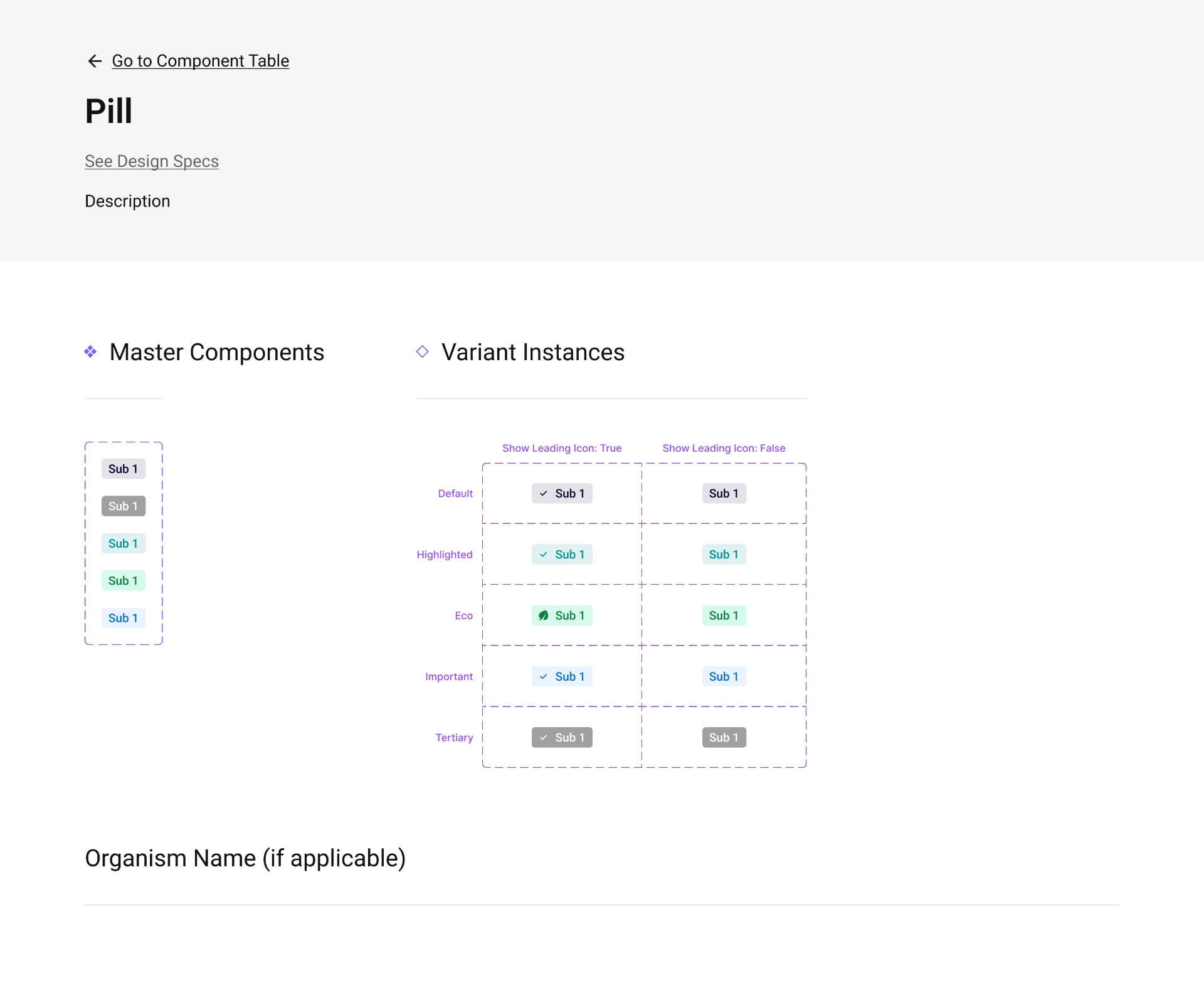This screenshot has height=990, width=1204.
Task: Select the Highlighted pill without leading icon
Action: pyautogui.click(x=724, y=555)
